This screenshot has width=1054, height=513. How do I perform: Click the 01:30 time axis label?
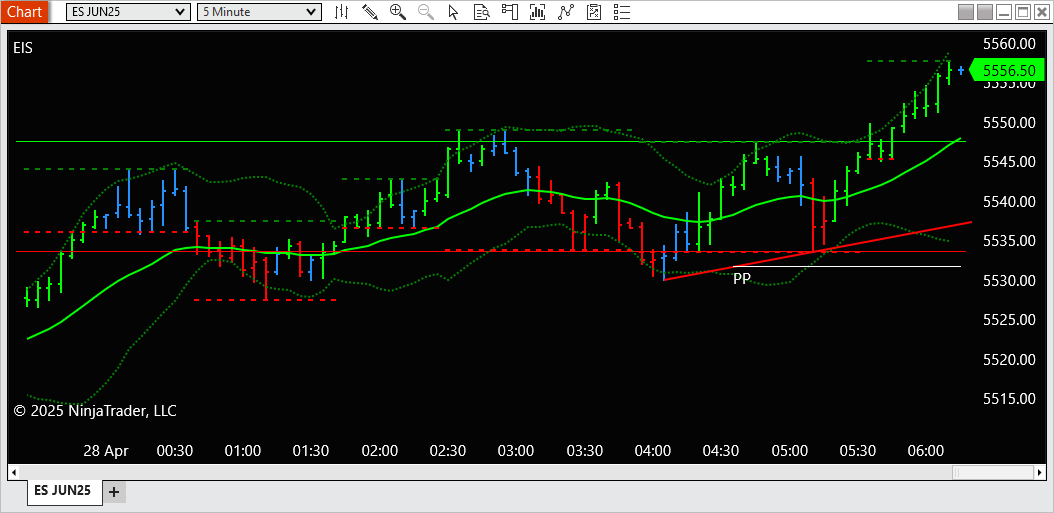click(311, 450)
